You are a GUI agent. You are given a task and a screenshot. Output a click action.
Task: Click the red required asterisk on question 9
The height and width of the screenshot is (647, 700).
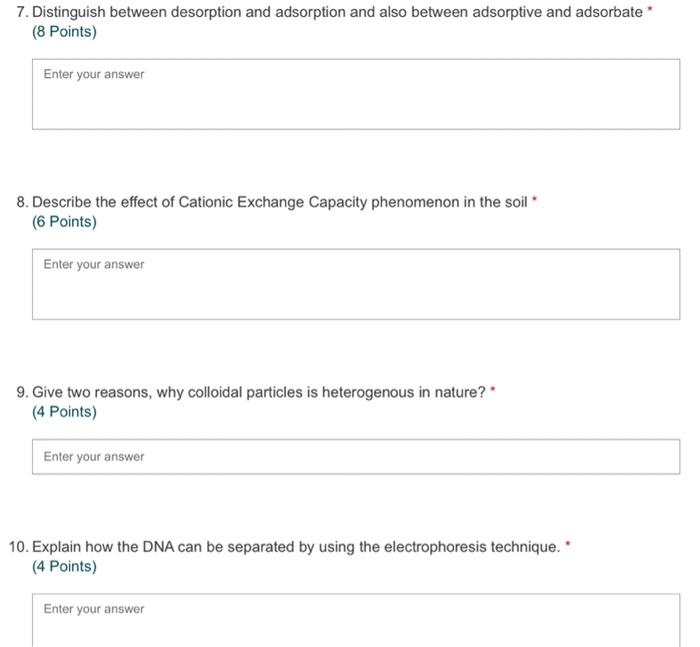[493, 388]
